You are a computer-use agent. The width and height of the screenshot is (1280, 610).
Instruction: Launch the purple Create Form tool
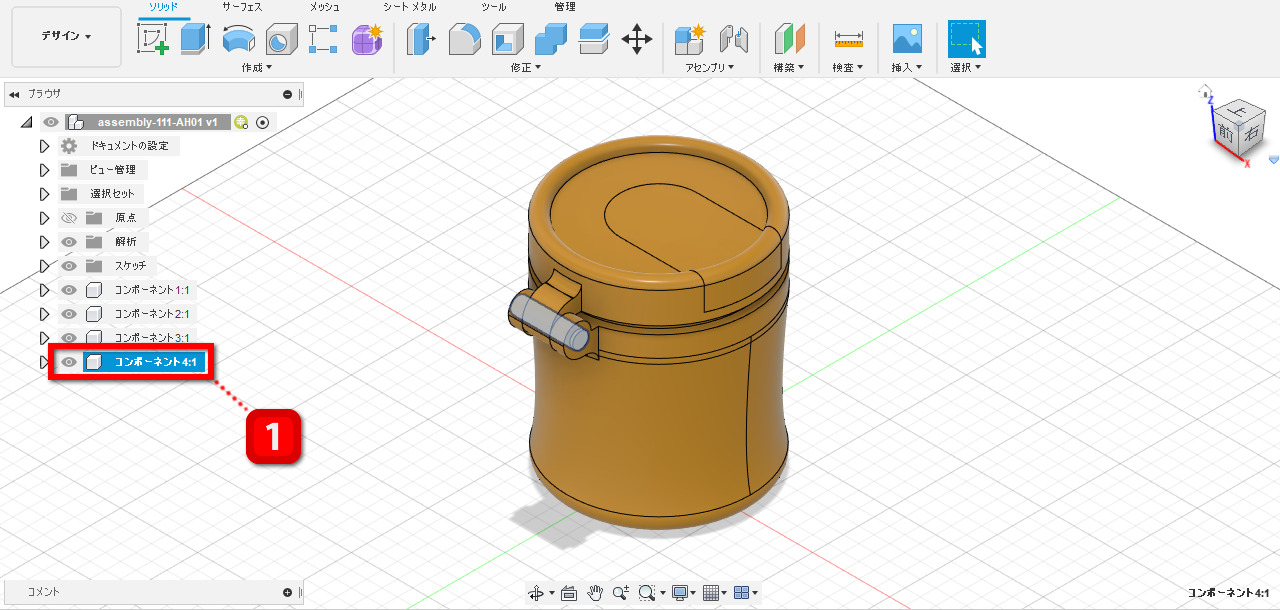(x=367, y=39)
